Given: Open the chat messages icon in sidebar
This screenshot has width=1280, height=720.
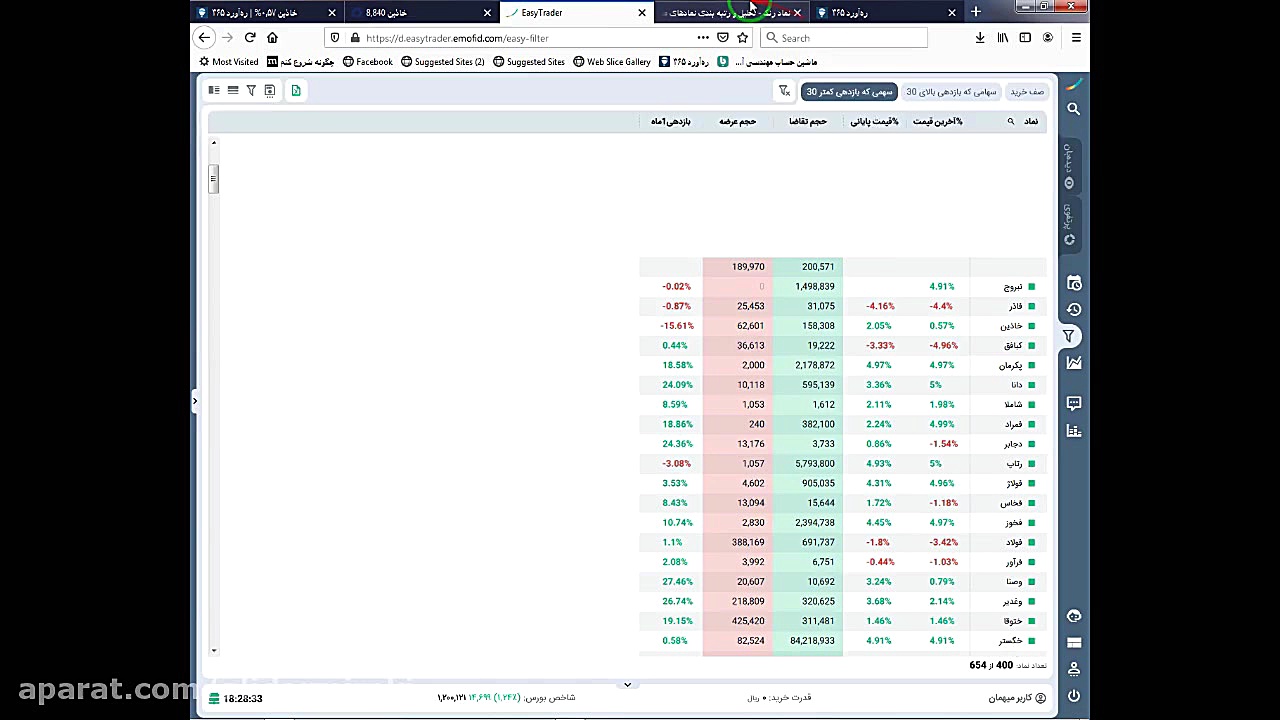Looking at the screenshot, I should point(1073,403).
